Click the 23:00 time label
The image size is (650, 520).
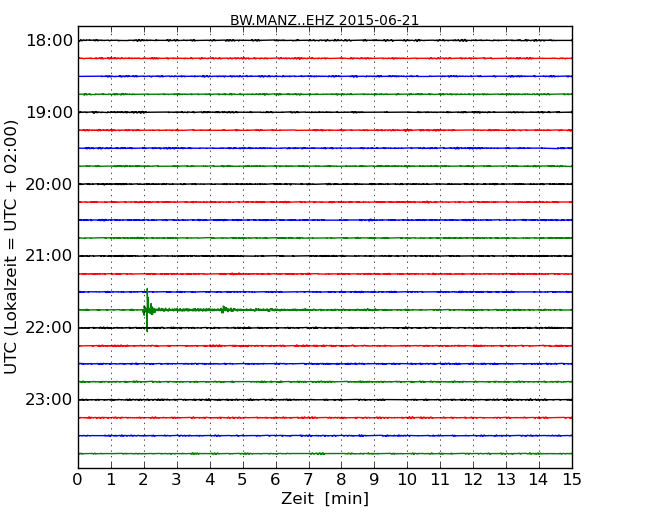[x=49, y=400]
